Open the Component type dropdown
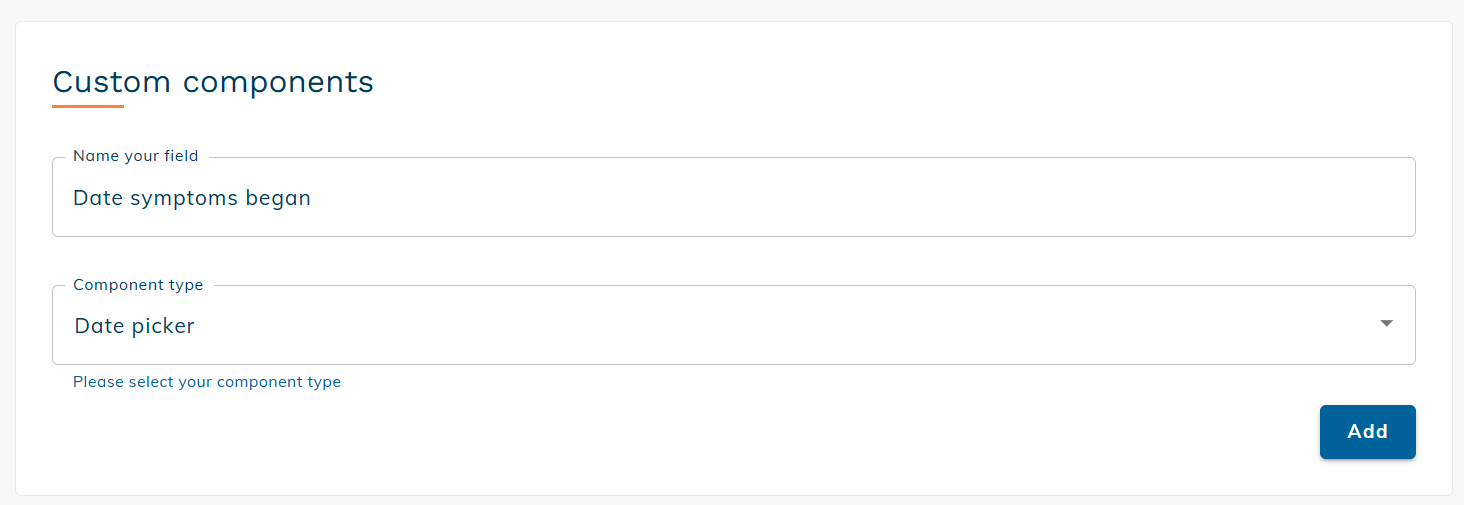This screenshot has height=505, width=1464. coord(733,325)
